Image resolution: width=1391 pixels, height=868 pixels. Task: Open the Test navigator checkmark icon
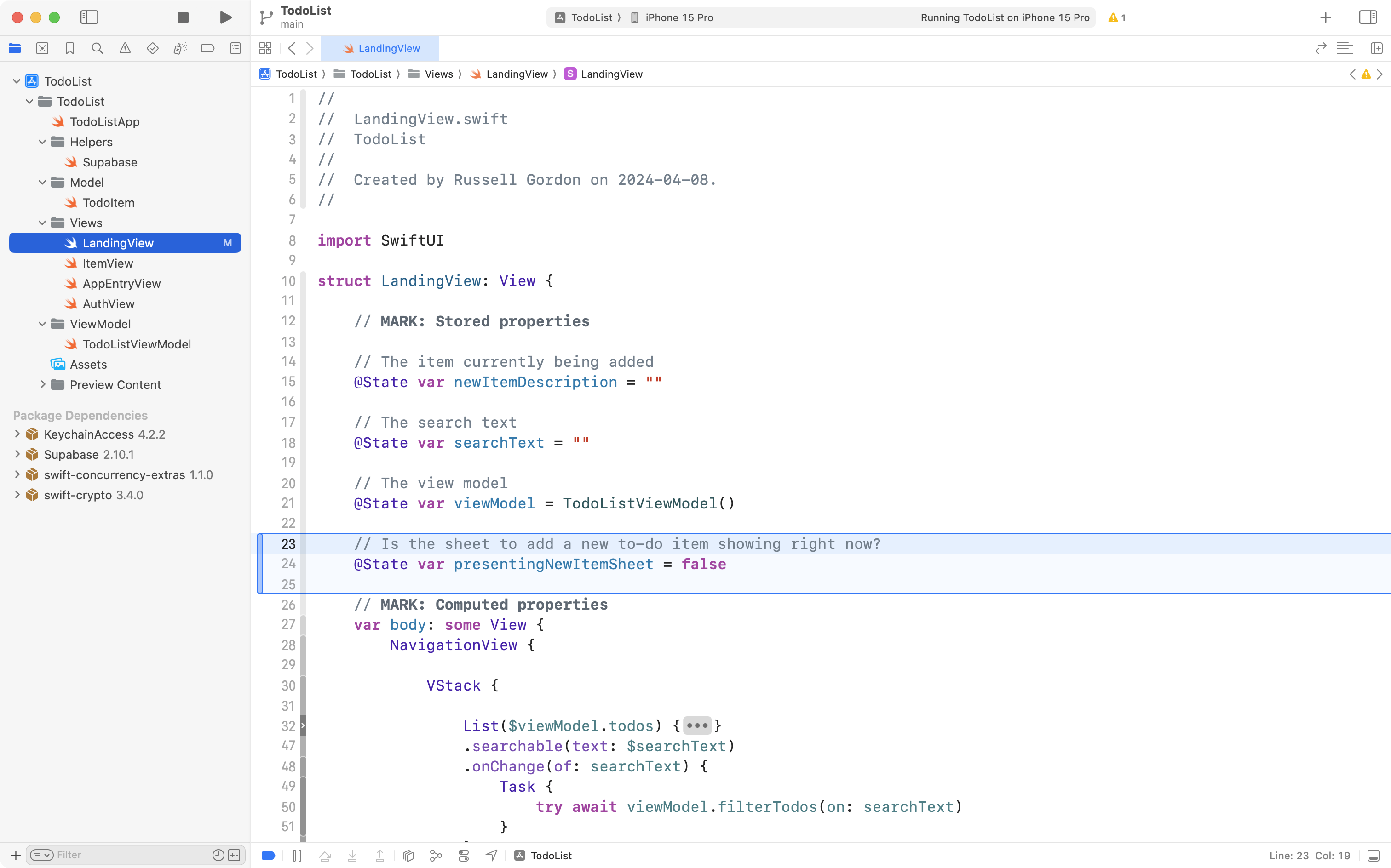[153, 48]
